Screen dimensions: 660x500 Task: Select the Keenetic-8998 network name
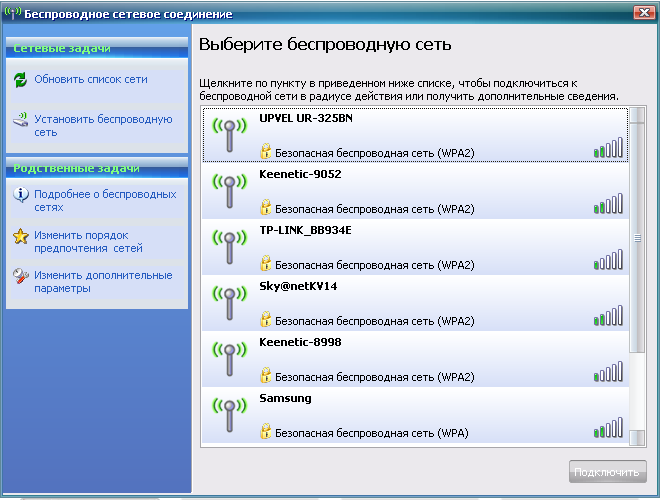pos(300,342)
